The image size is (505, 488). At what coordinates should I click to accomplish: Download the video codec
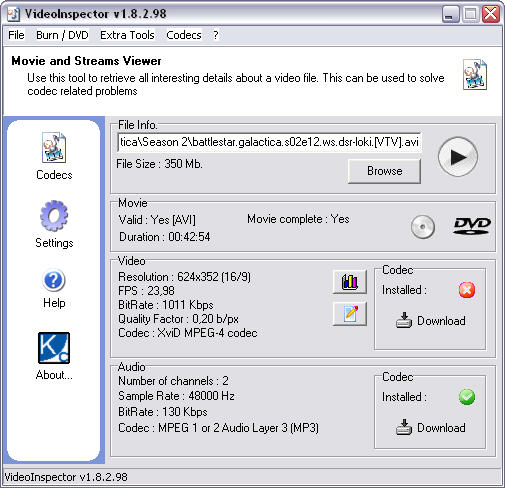[x=431, y=321]
